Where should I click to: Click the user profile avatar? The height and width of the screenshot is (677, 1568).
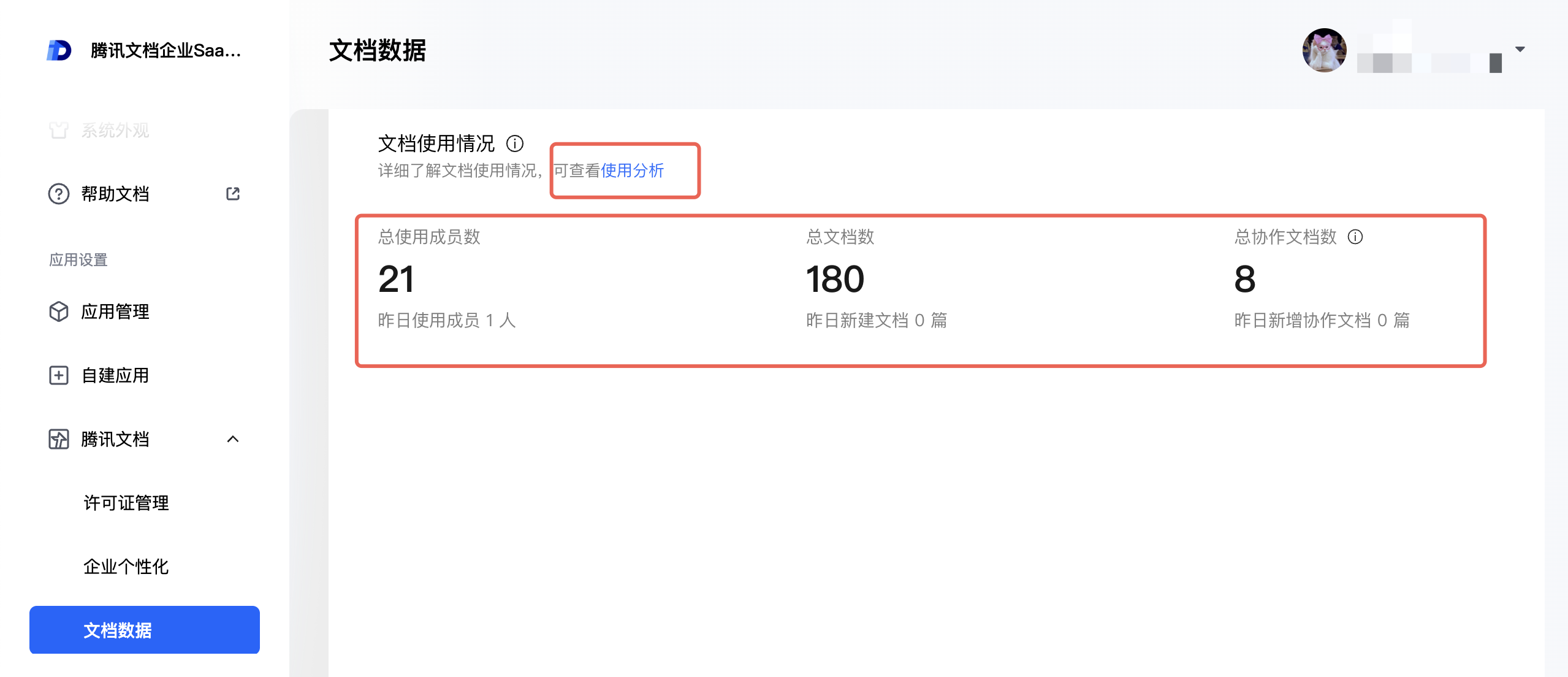click(1324, 50)
